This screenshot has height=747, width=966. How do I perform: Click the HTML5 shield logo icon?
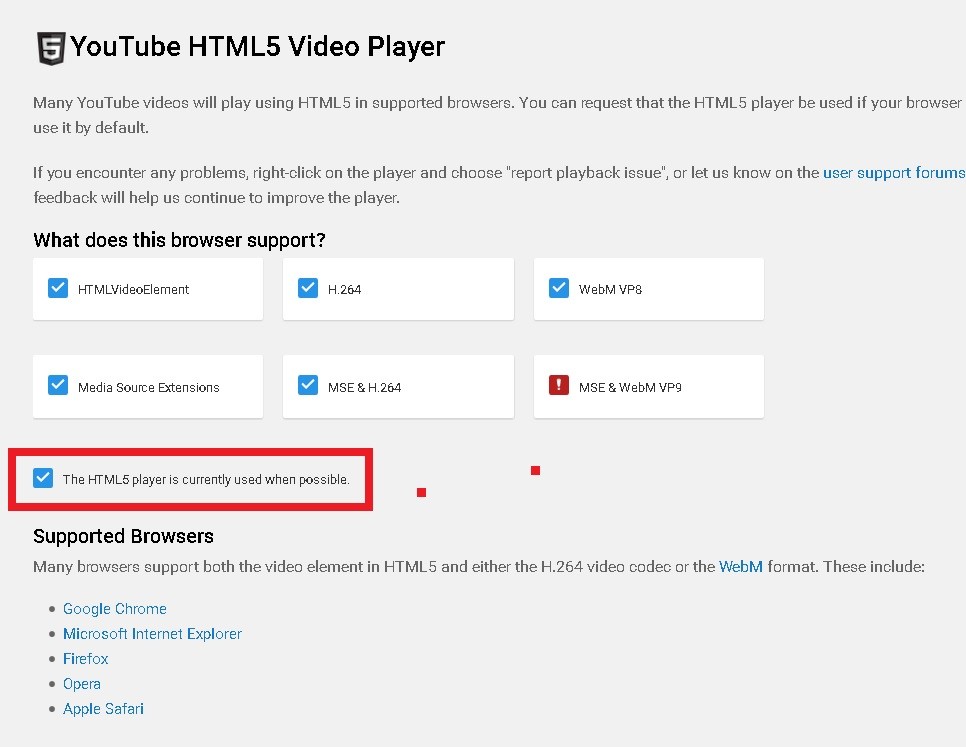point(51,48)
